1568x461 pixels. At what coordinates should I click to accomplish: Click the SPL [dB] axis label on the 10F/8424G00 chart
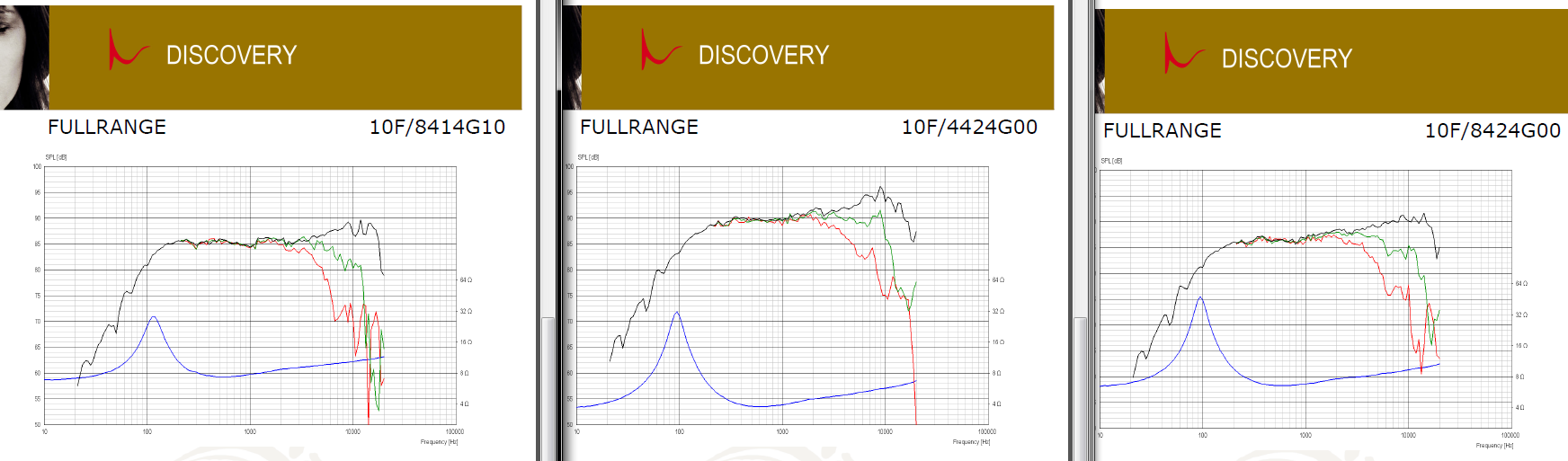[x=1111, y=161]
